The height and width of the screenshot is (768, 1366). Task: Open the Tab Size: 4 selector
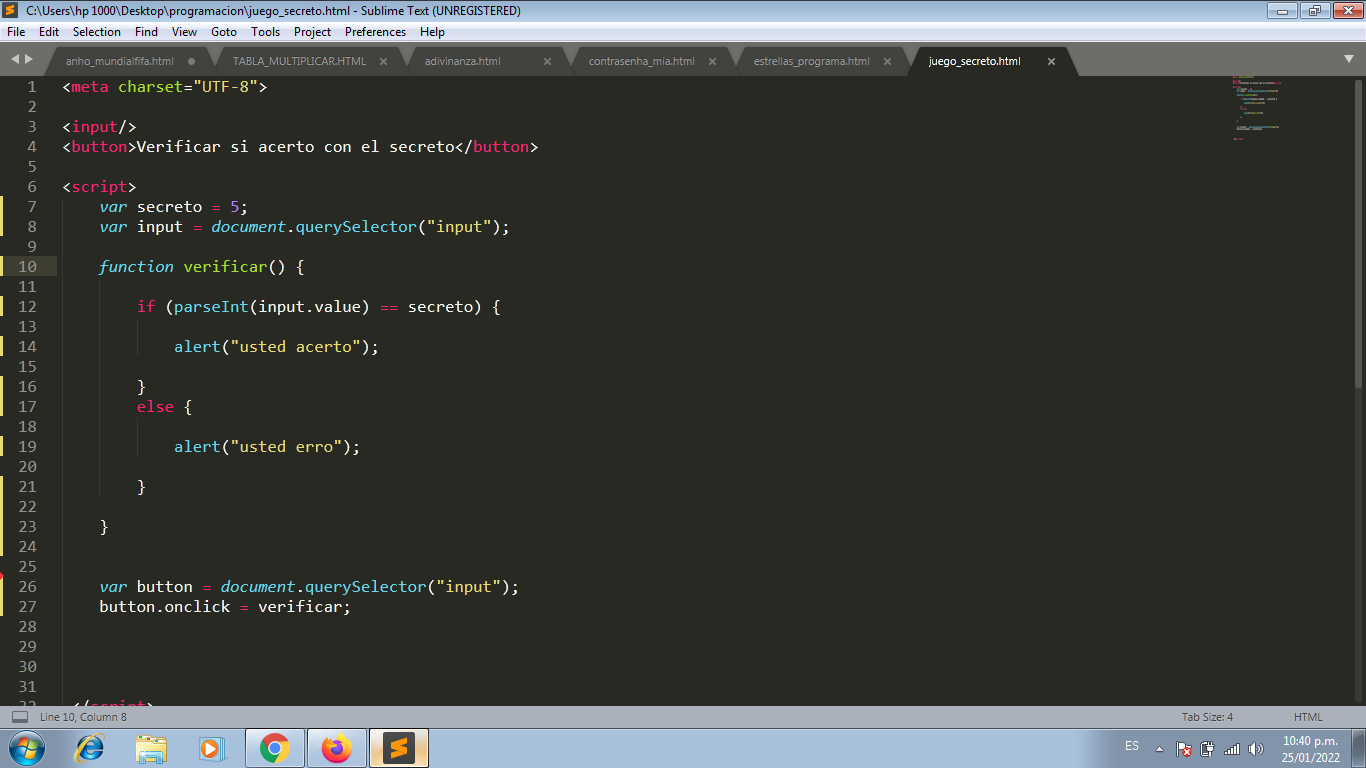1207,717
